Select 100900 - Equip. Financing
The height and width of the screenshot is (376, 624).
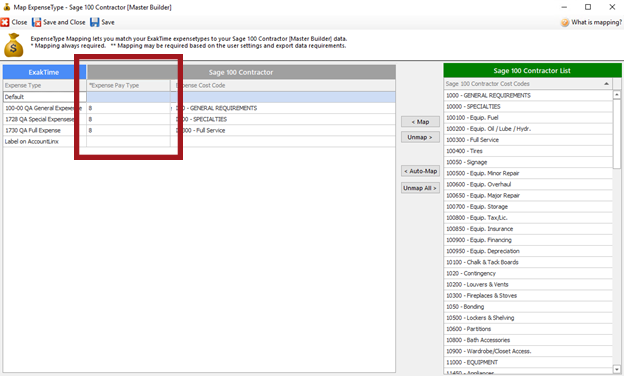[528, 240]
